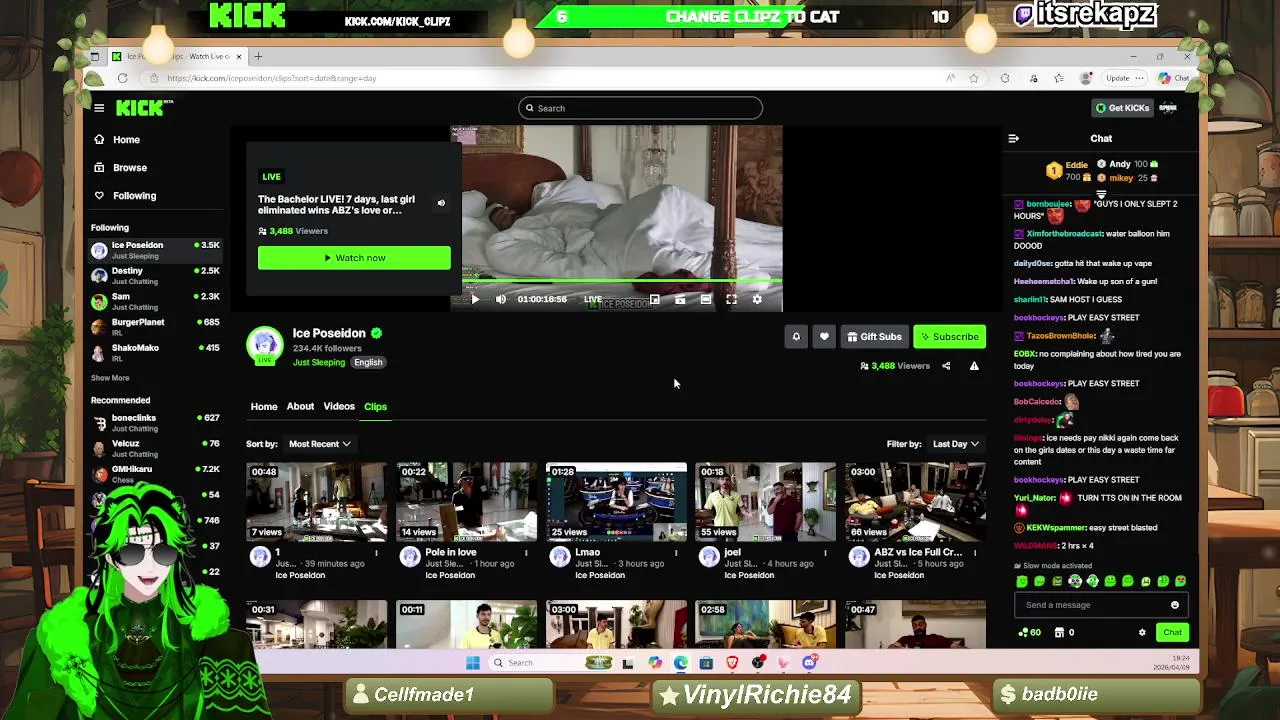Click the Subscribe button
Viewport: 1280px width, 720px height.
pos(949,337)
